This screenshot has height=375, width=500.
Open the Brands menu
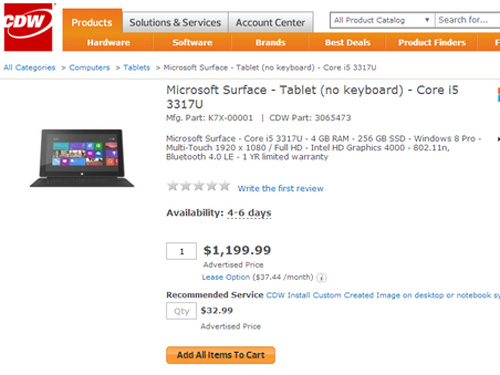coord(270,43)
